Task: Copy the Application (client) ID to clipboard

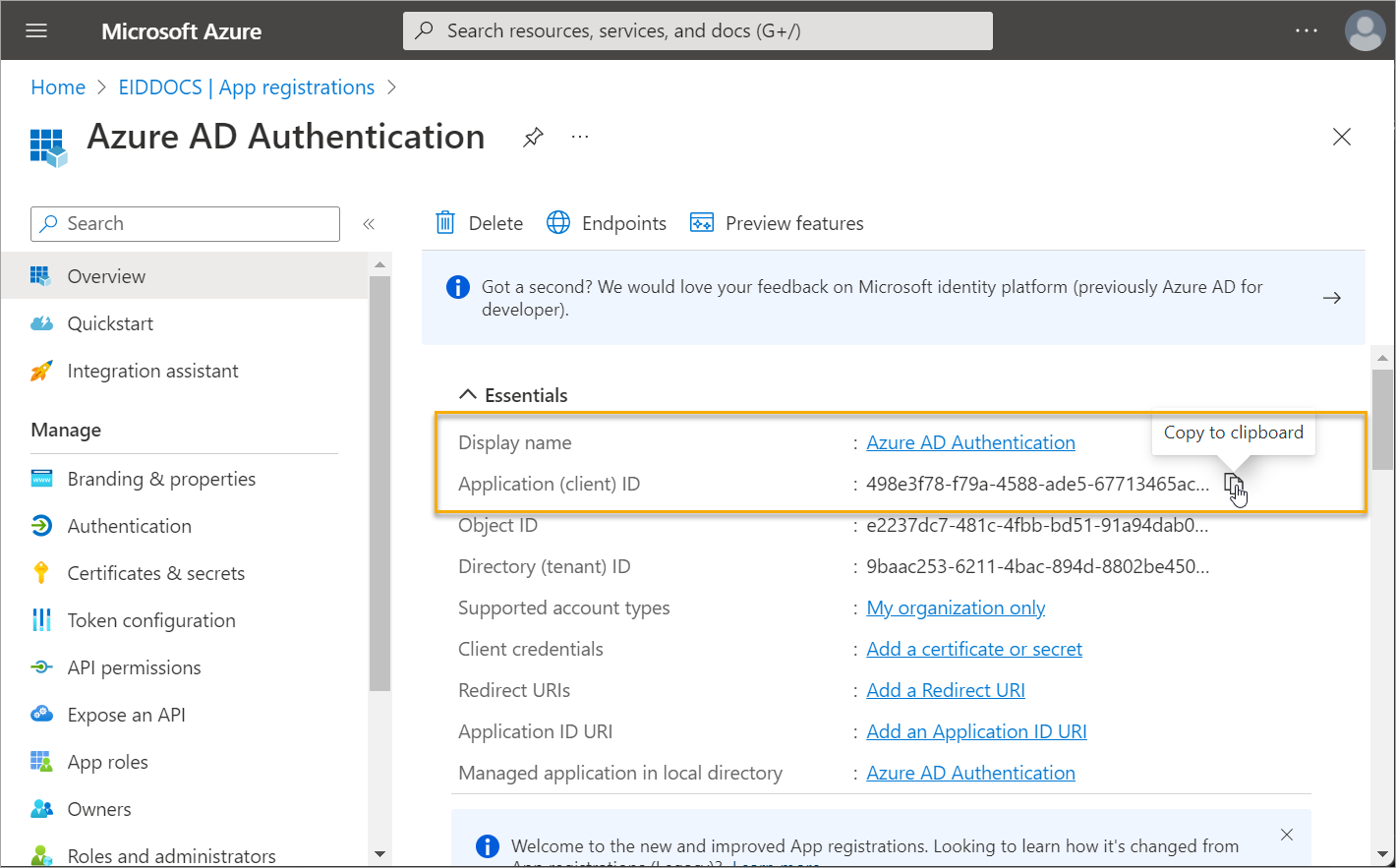Action: click(1233, 484)
